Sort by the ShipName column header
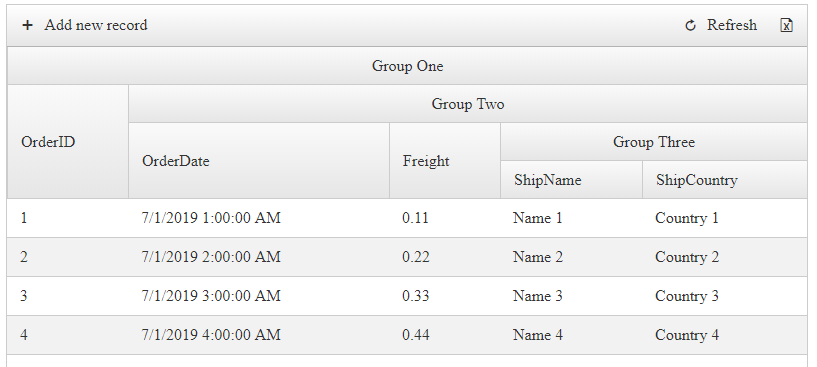817x367 pixels. pyautogui.click(x=572, y=180)
